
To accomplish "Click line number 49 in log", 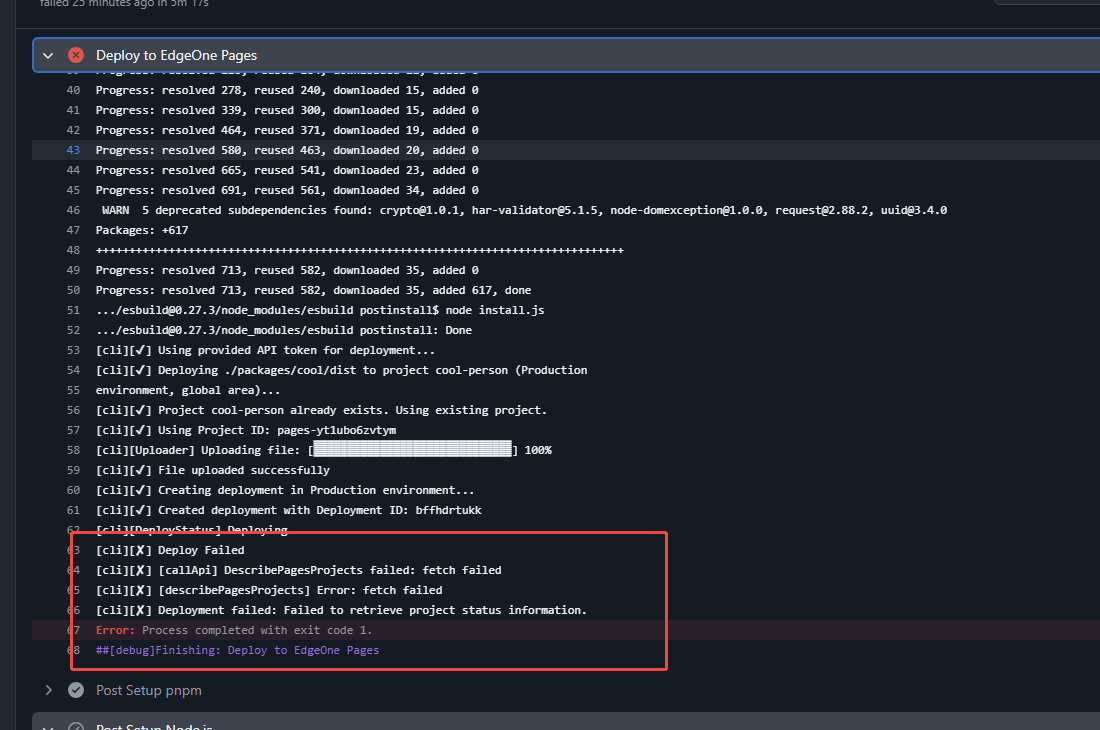I will coord(73,270).
